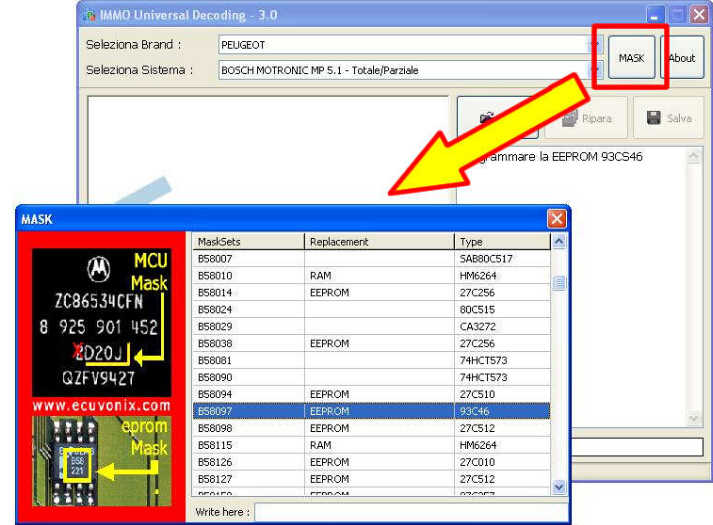The width and height of the screenshot is (713, 525).
Task: Select the B58126 mask set row
Action: click(x=372, y=462)
